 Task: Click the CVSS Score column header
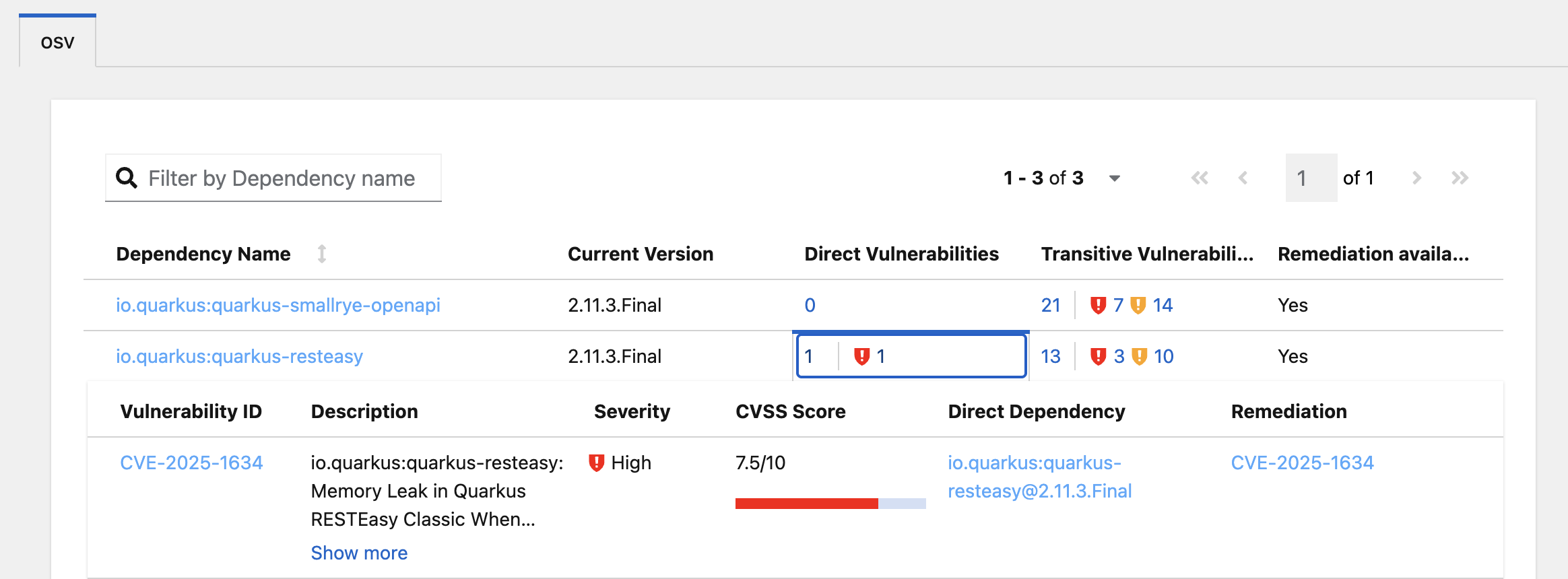791,411
